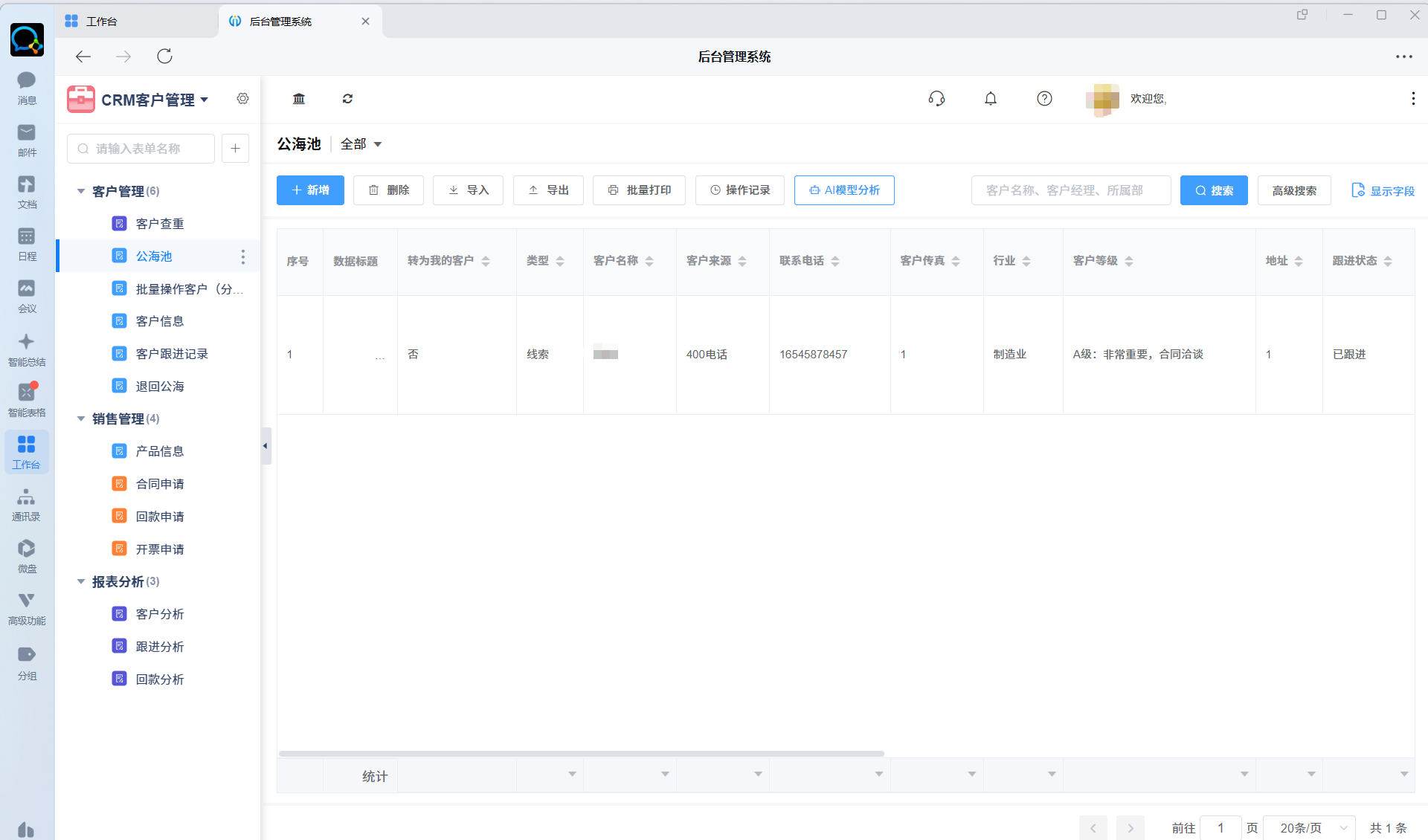Collapse the 销售管理 tree group
The width and height of the screenshot is (1428, 840).
pyautogui.click(x=81, y=419)
